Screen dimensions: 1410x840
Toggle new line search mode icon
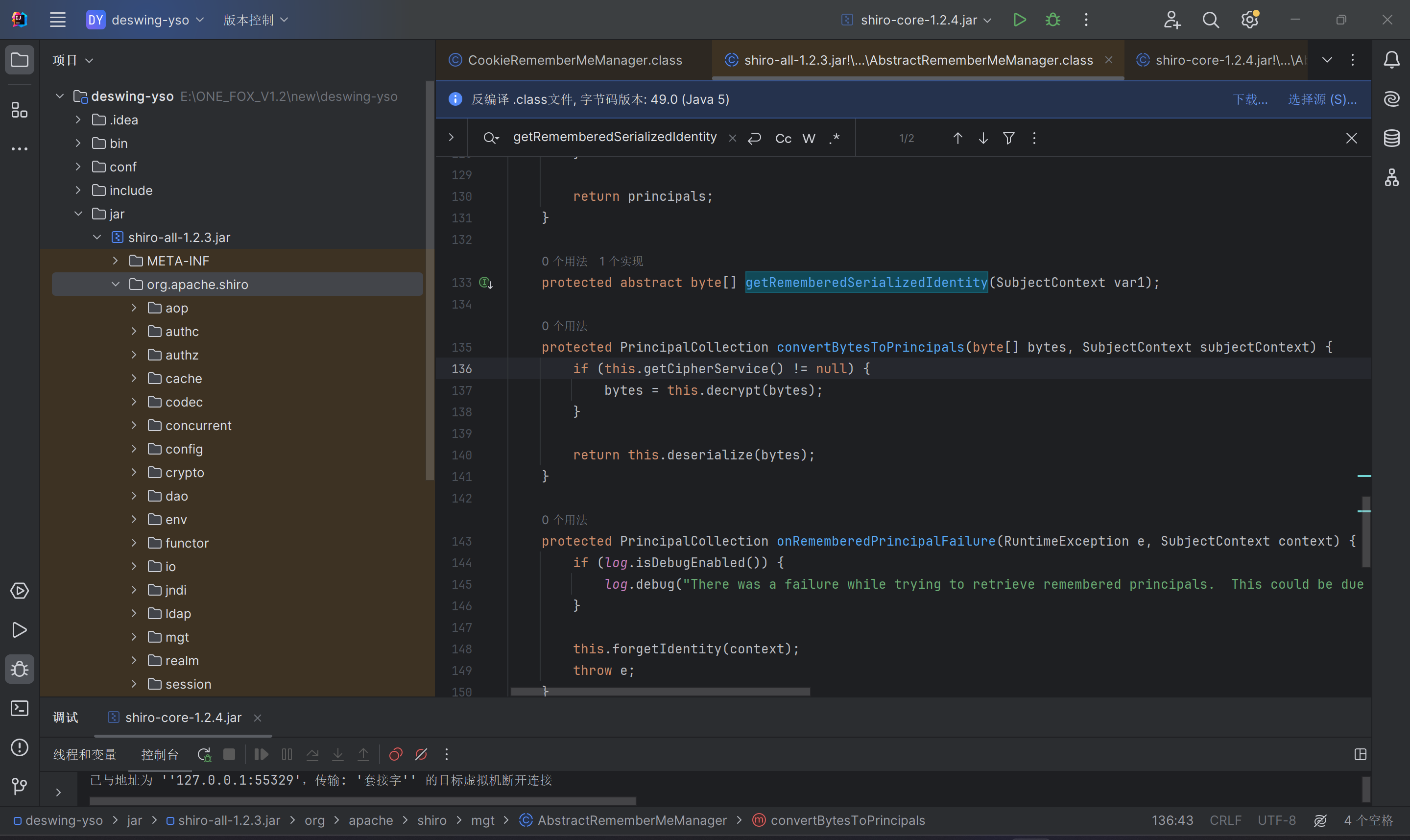point(754,138)
